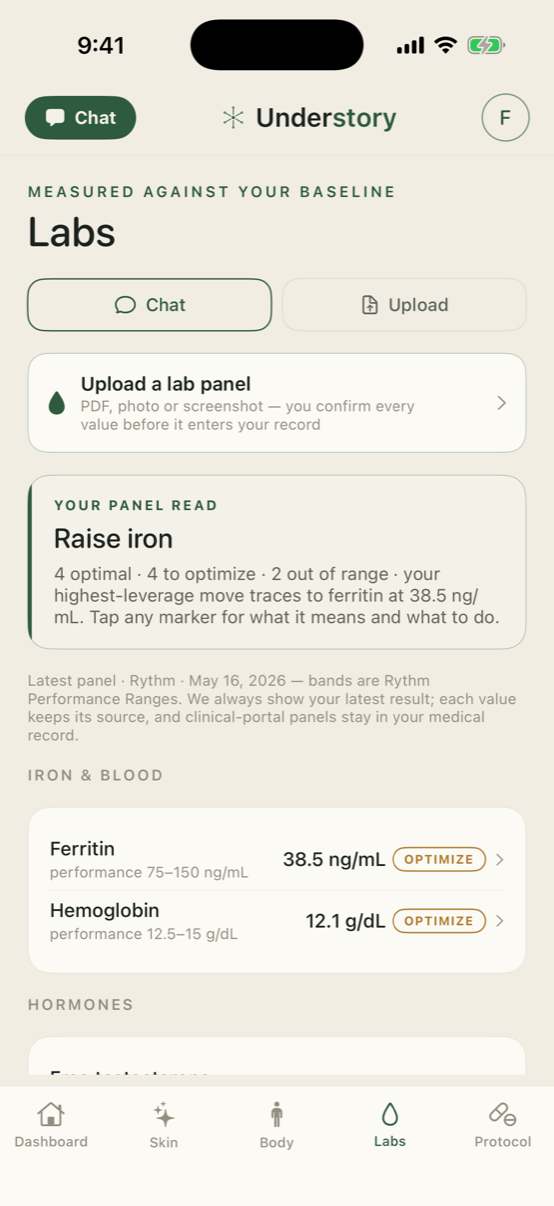This screenshot has width=554, height=1206.
Task: Expand the Hemoglobin marker chevron
Action: pyautogui.click(x=500, y=921)
